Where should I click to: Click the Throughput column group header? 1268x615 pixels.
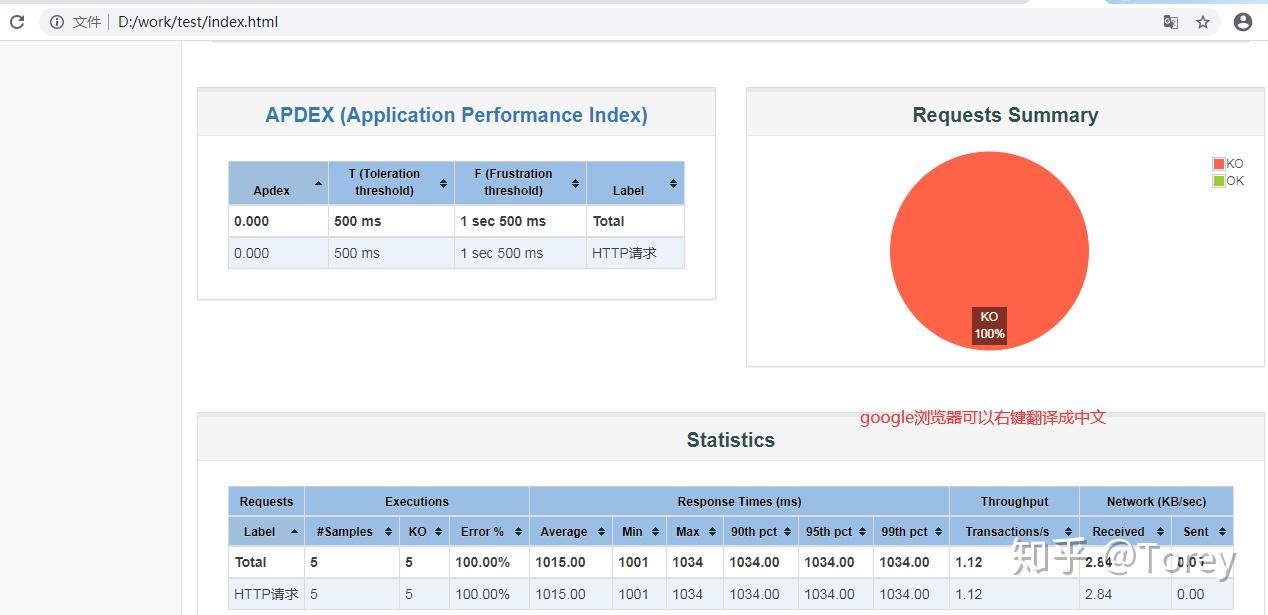coord(1014,502)
